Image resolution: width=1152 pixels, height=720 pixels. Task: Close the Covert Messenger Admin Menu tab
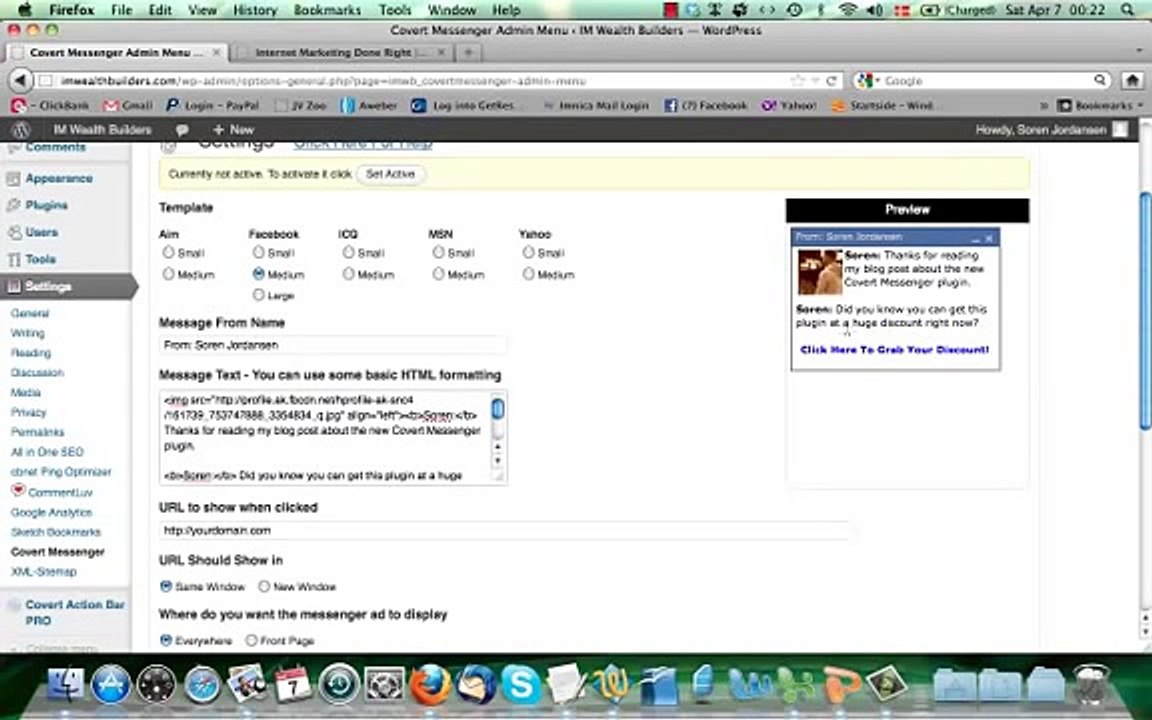[x=217, y=53]
